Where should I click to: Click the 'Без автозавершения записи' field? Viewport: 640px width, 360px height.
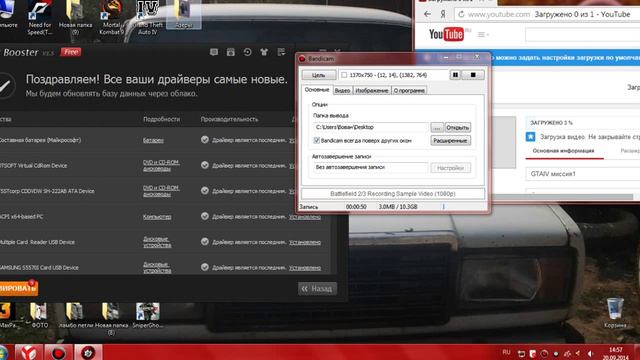(x=371, y=167)
